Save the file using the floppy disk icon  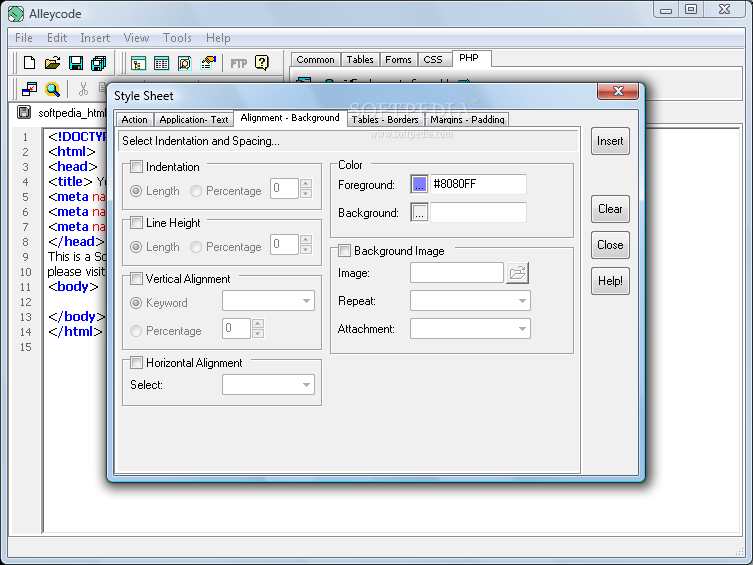coord(76,63)
